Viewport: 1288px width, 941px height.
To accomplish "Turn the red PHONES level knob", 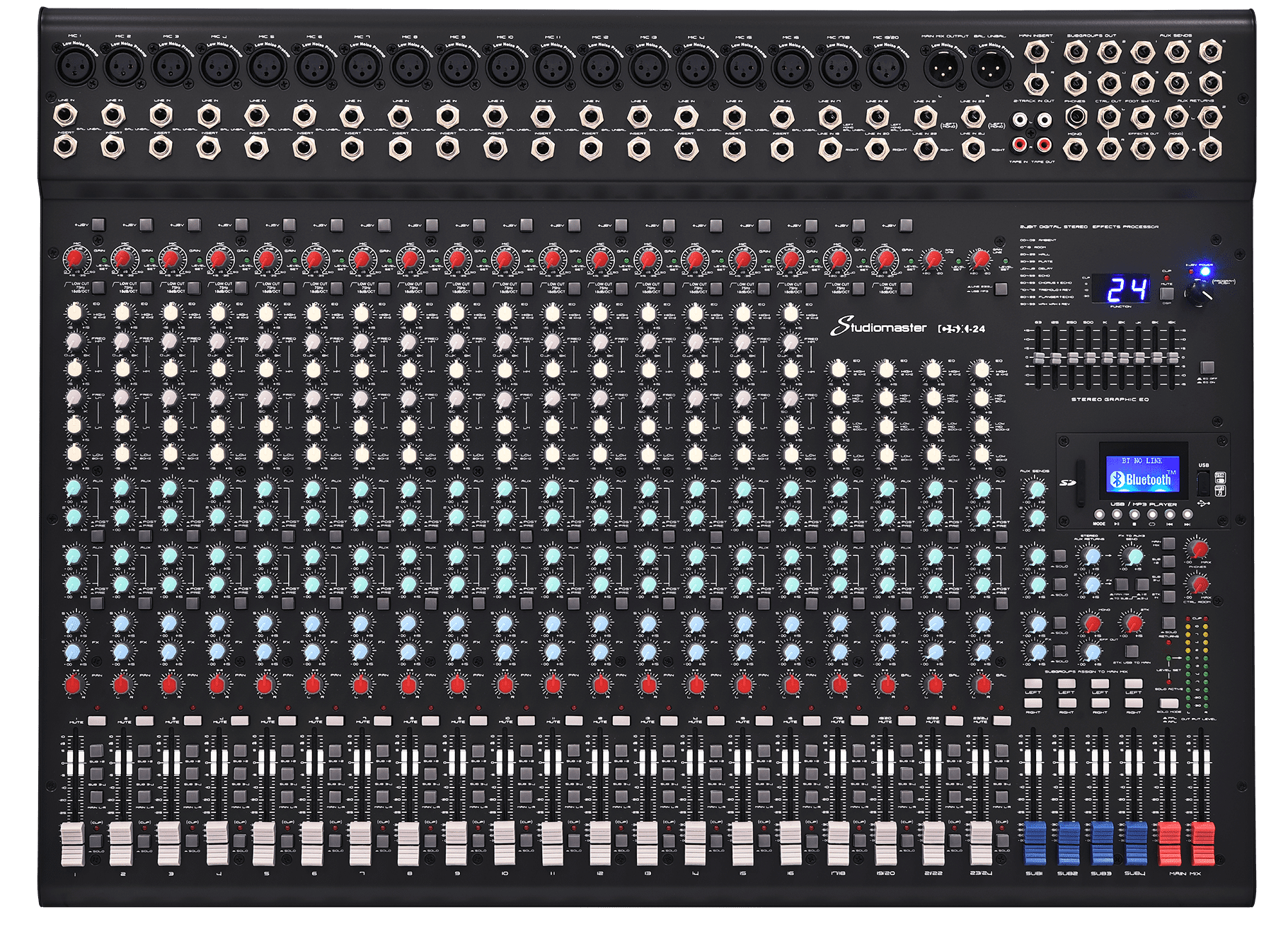I will pyautogui.click(x=1199, y=549).
